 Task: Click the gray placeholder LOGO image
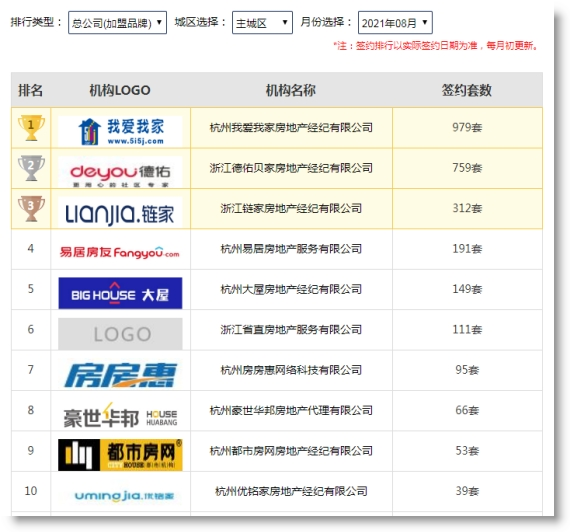pyautogui.click(x=120, y=334)
